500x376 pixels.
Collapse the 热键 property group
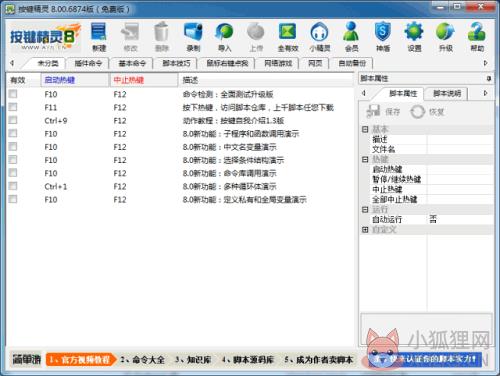click(365, 159)
